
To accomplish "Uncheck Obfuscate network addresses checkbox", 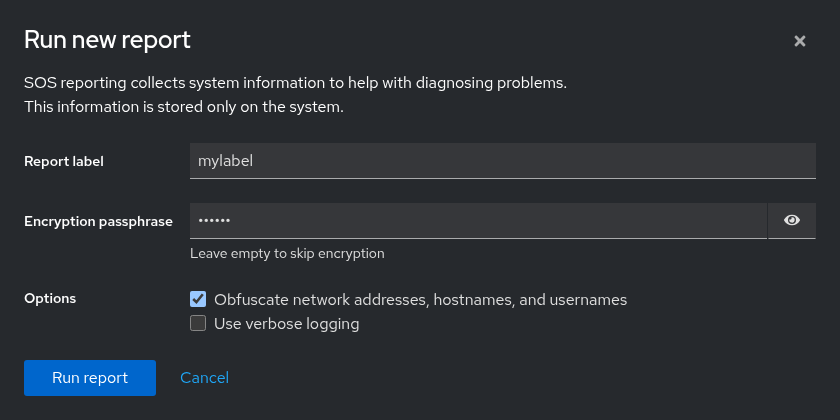I will [198, 299].
